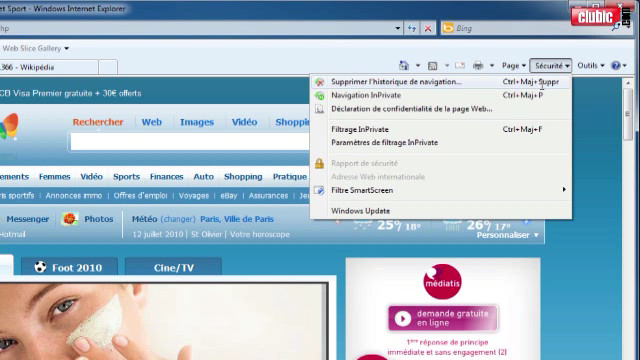Open the Outils menu
This screenshot has height=360, width=640.
(591, 66)
